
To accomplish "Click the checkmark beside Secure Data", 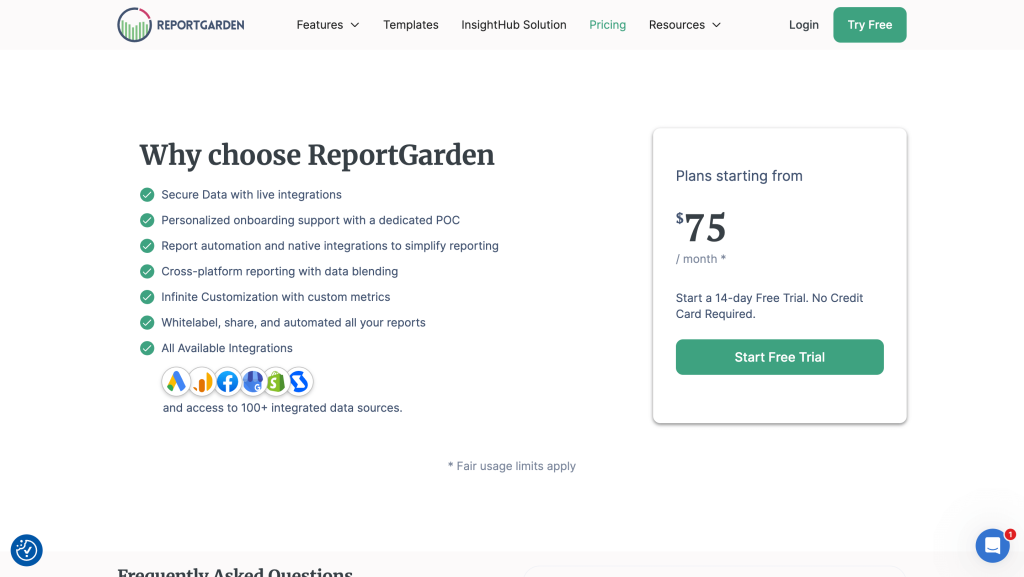I will click(x=147, y=195).
